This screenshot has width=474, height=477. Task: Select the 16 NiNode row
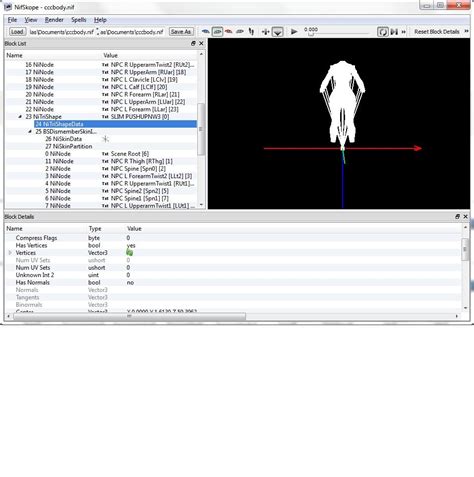tap(100, 65)
